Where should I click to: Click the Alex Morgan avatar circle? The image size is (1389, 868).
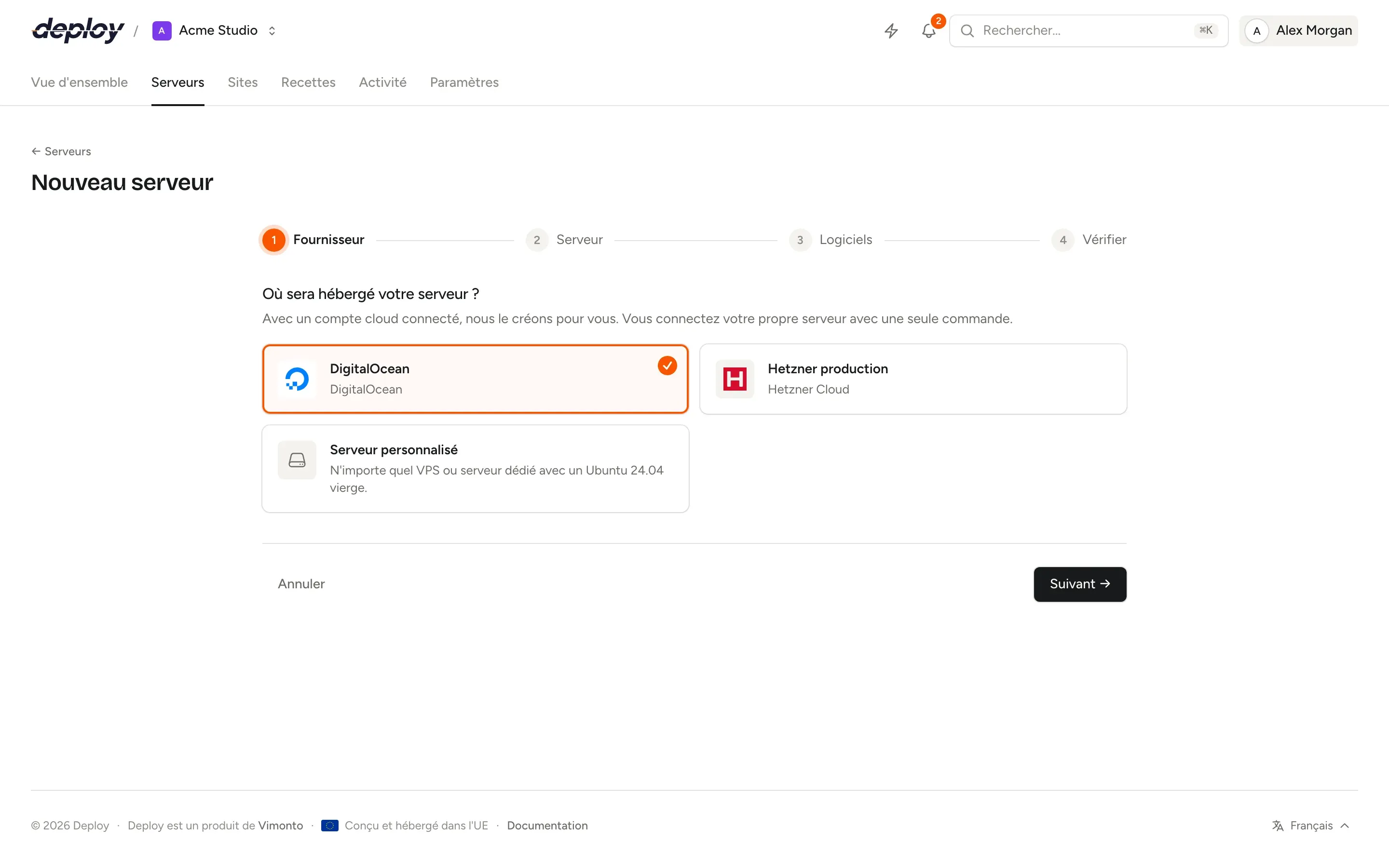click(1256, 30)
